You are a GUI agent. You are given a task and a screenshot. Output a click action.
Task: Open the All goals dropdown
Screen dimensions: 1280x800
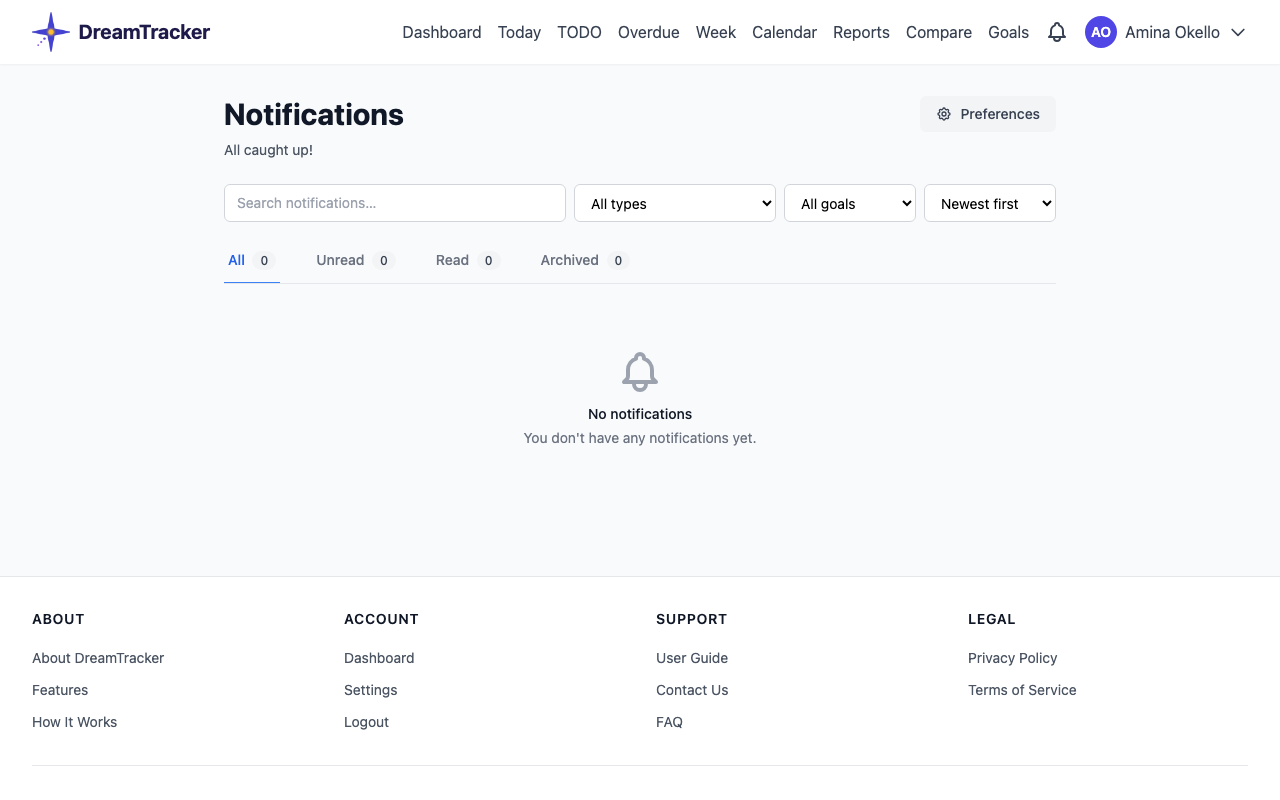tap(850, 203)
